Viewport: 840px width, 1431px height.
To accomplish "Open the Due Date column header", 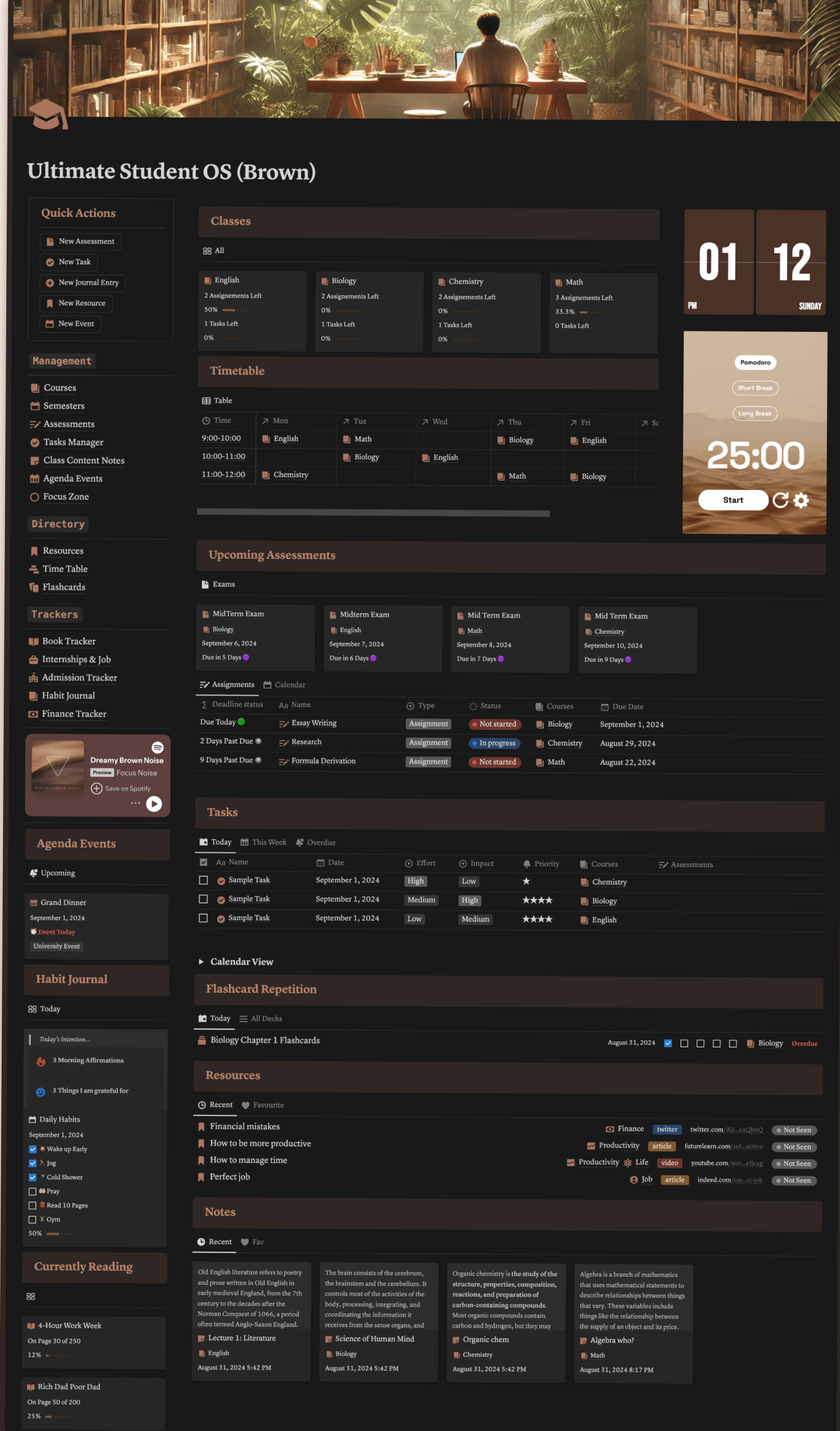I will (622, 707).
